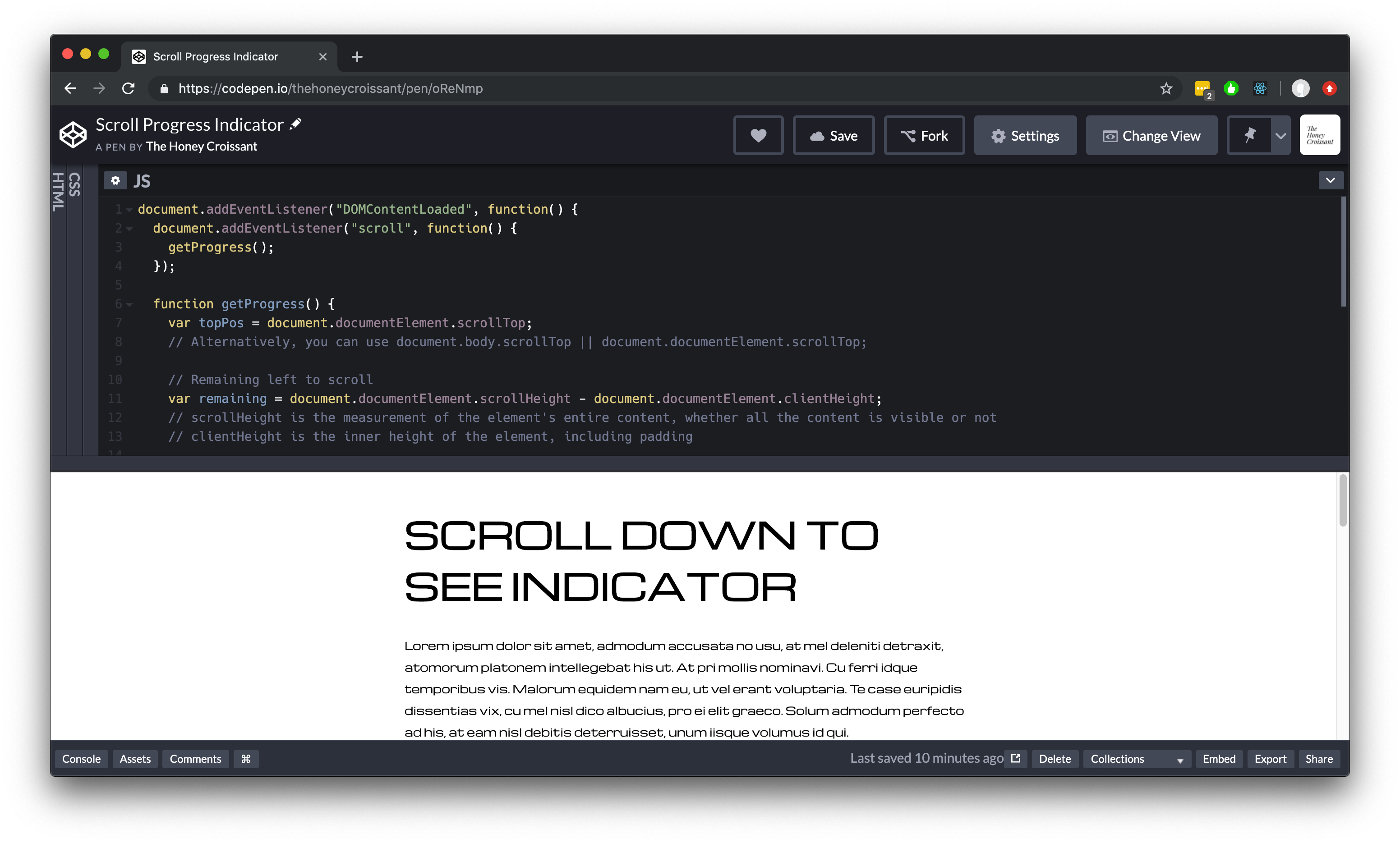Reload the page with refresh icon
Image resolution: width=1400 pixels, height=843 pixels.
click(129, 89)
